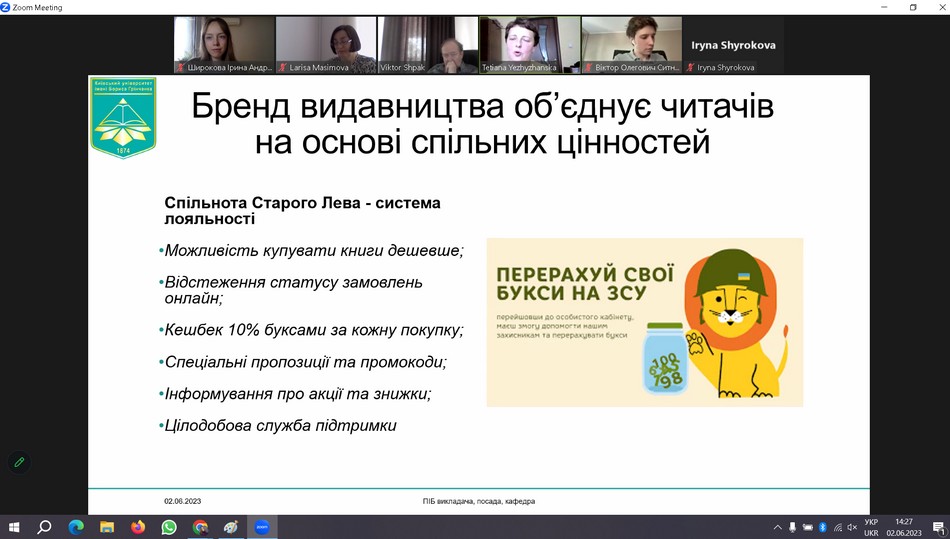
Task: Open the notification center icon
Action: click(938, 527)
